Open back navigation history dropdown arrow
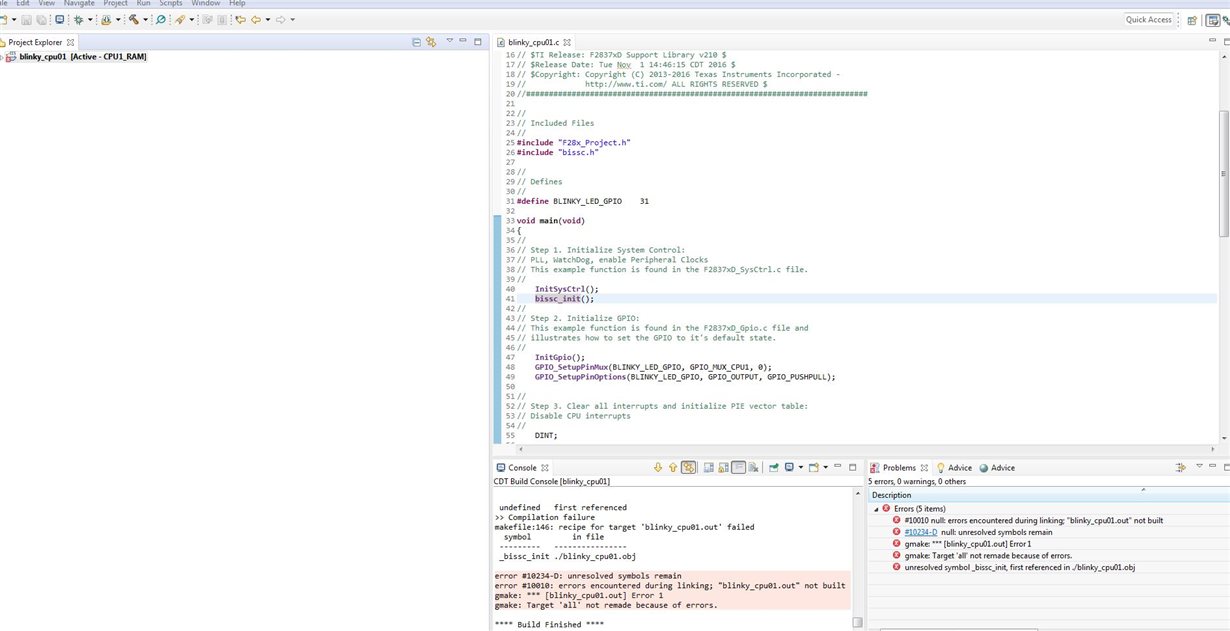Screen dimensions: 1230x631 point(268,20)
